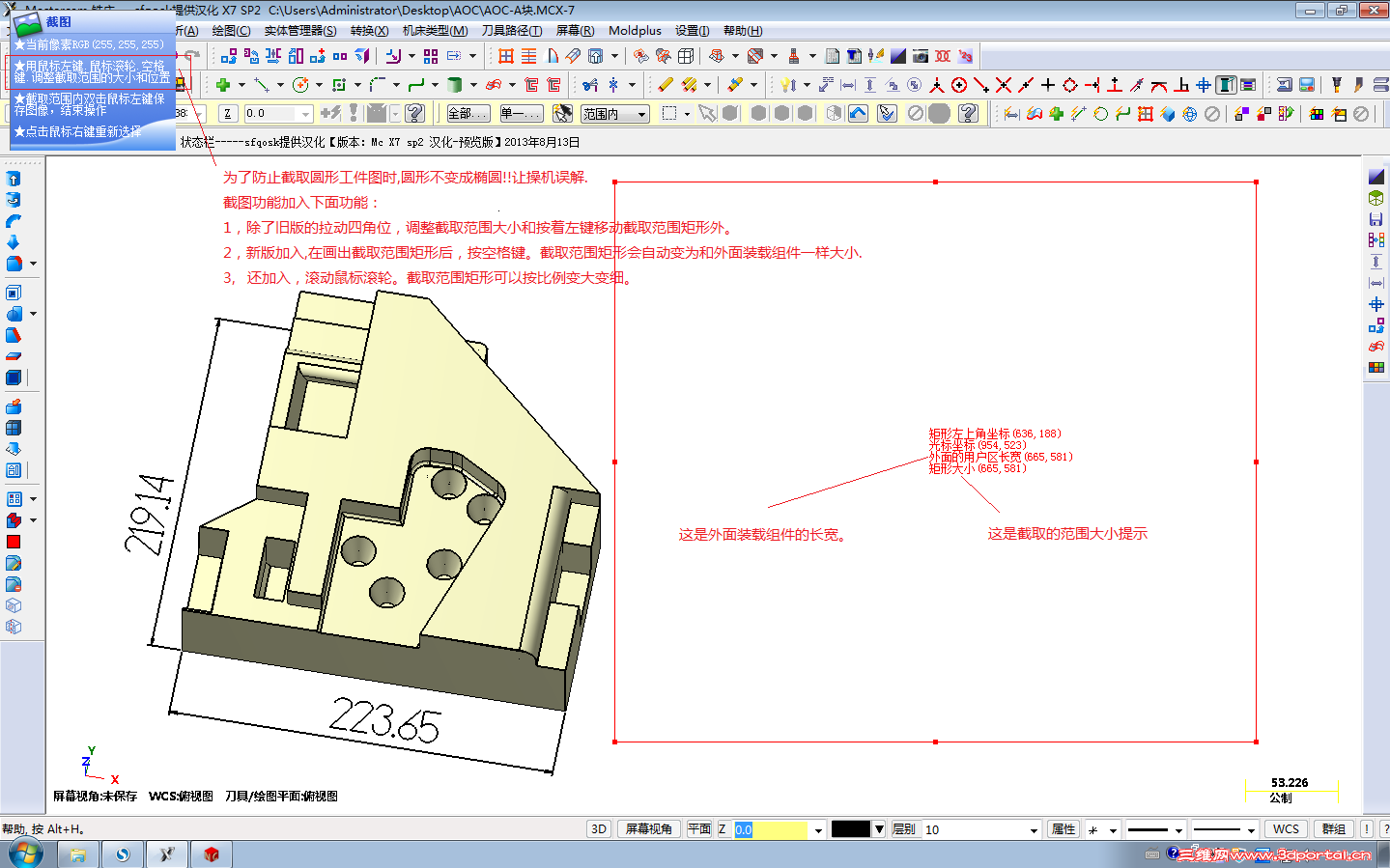Screen dimensions: 1390x868
Task: Select the green cylinder primitive tool
Action: pos(455,85)
